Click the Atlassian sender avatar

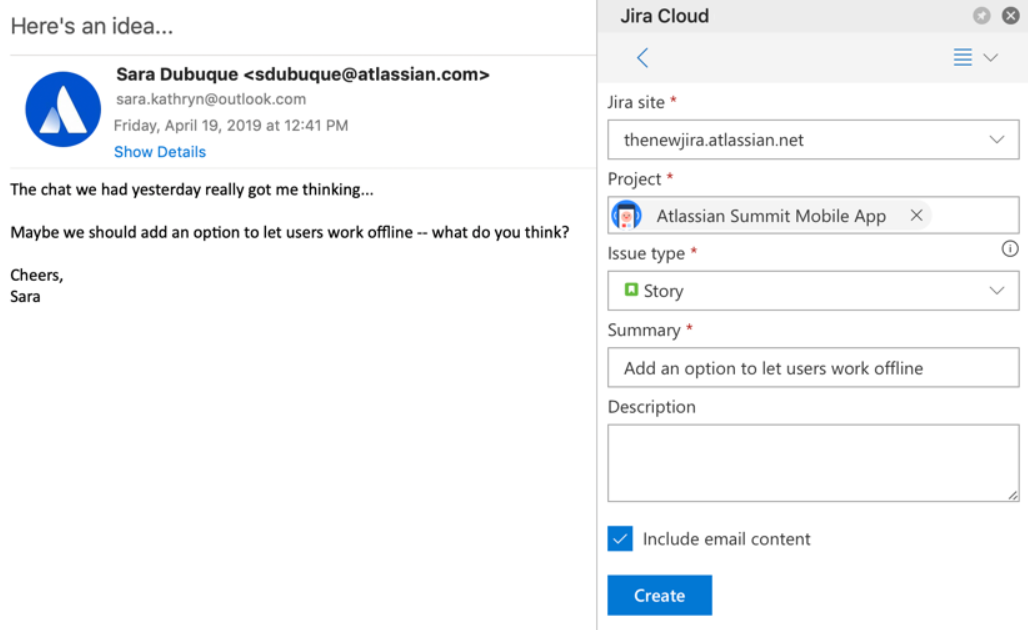[63, 109]
